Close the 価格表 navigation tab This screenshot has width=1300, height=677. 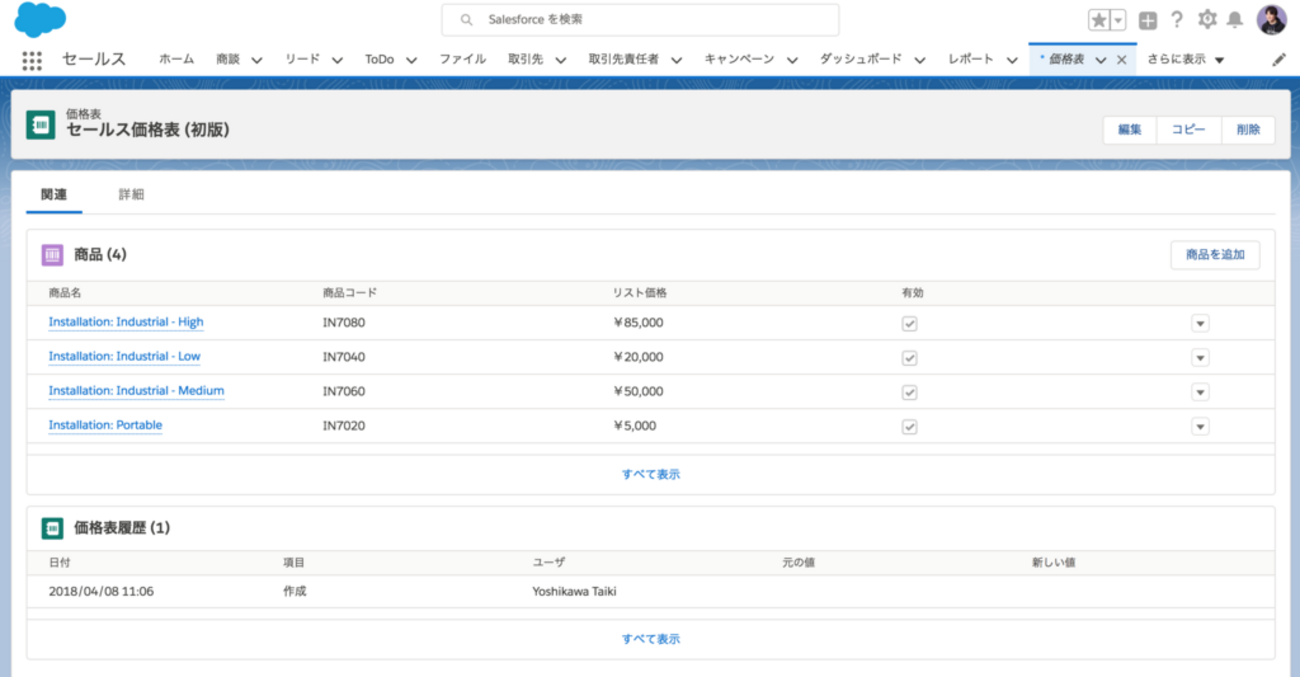1121,60
